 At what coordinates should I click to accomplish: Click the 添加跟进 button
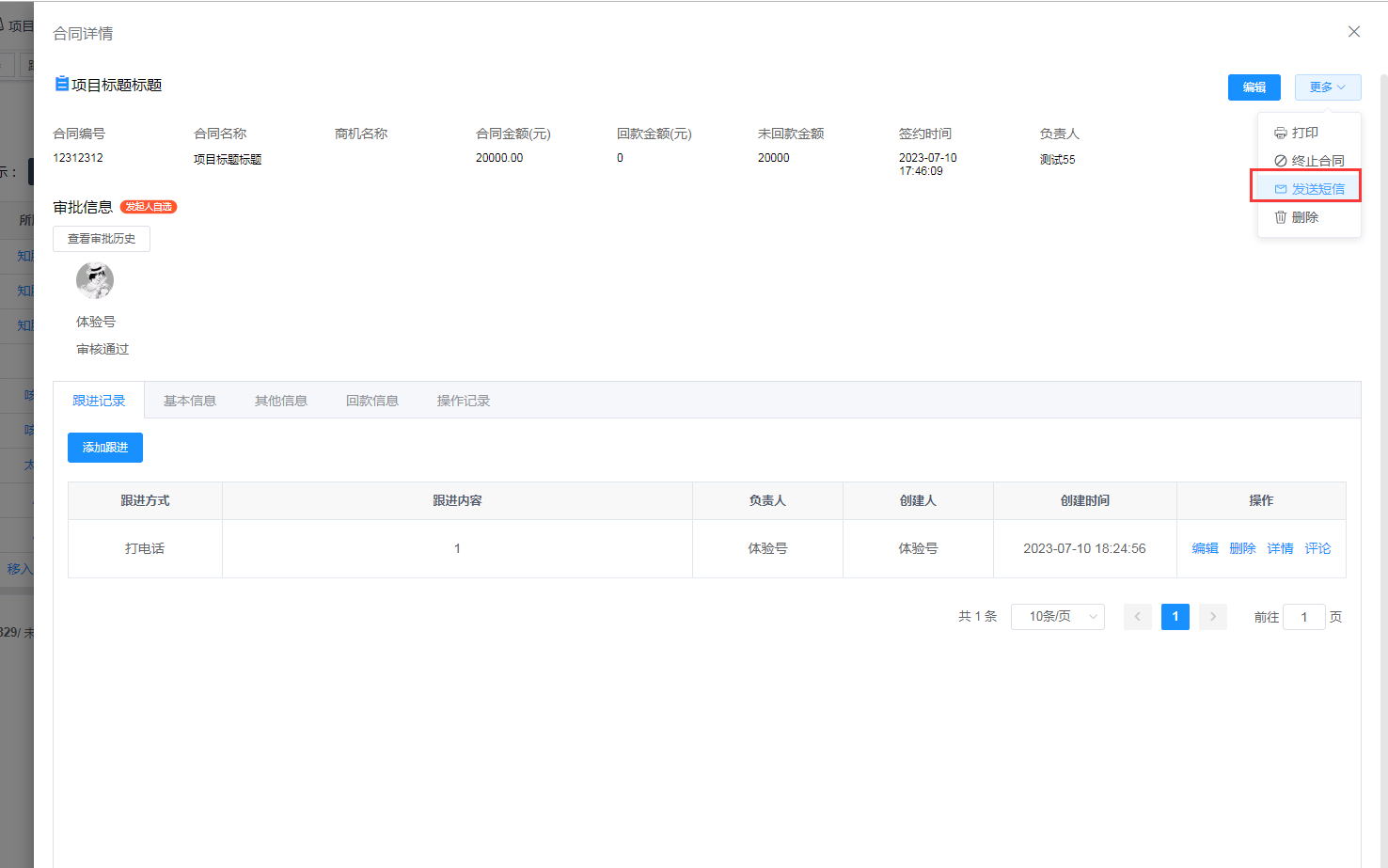[x=105, y=448]
